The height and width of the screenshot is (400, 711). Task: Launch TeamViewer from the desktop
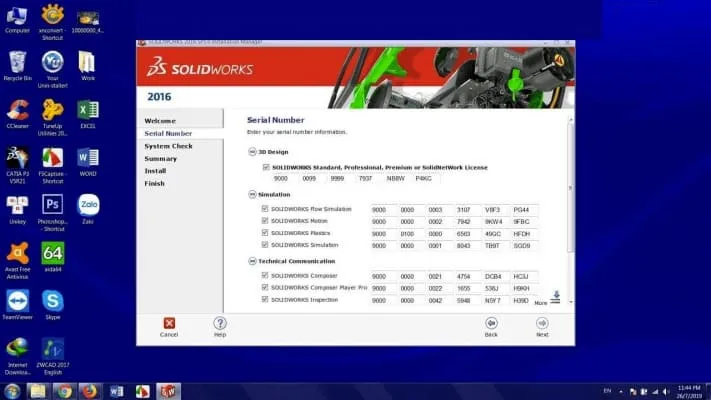click(x=17, y=305)
